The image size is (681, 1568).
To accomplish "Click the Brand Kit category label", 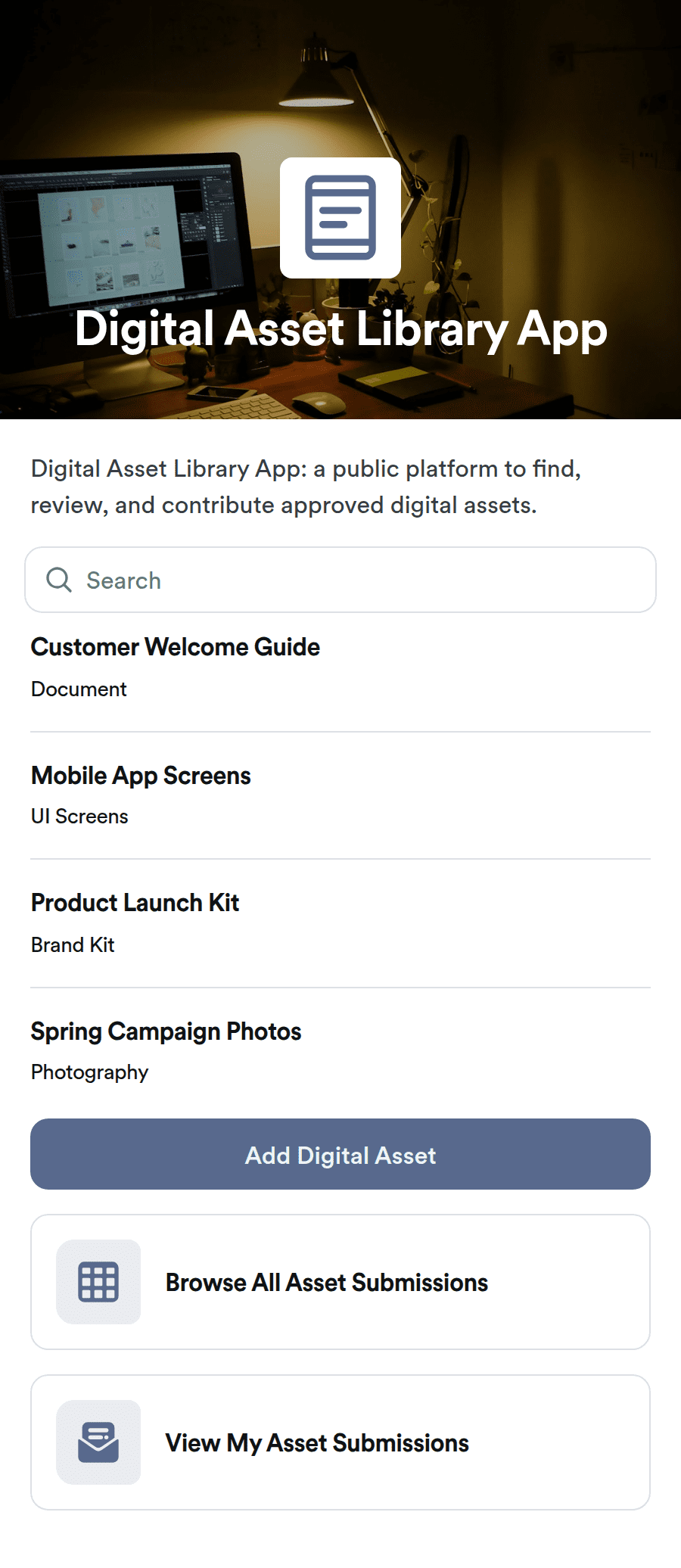I will click(73, 945).
